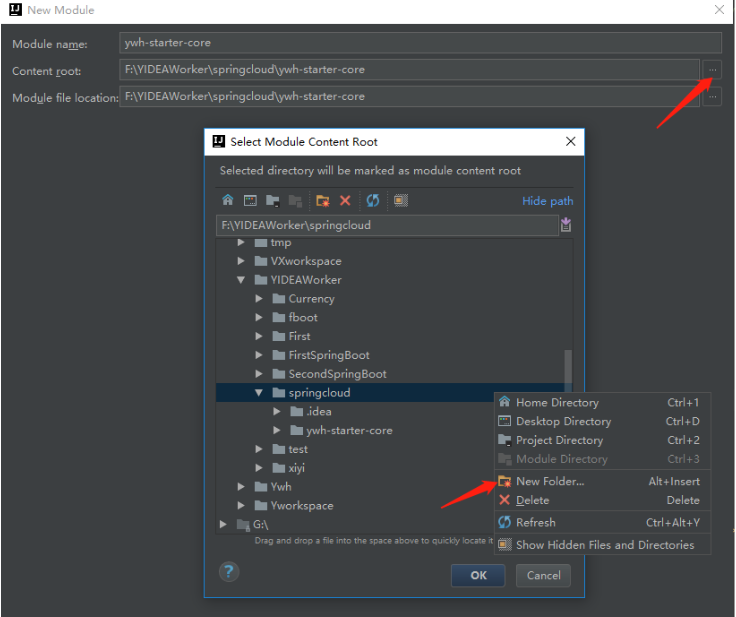Select the First folder row
Image resolution: width=736 pixels, height=617 pixels.
[394, 336]
